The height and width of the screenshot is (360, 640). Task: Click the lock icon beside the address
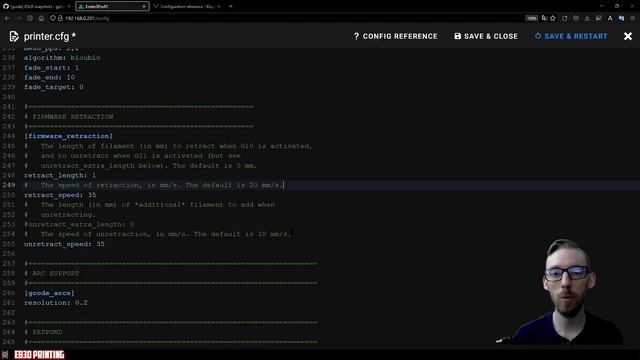(x=60, y=18)
